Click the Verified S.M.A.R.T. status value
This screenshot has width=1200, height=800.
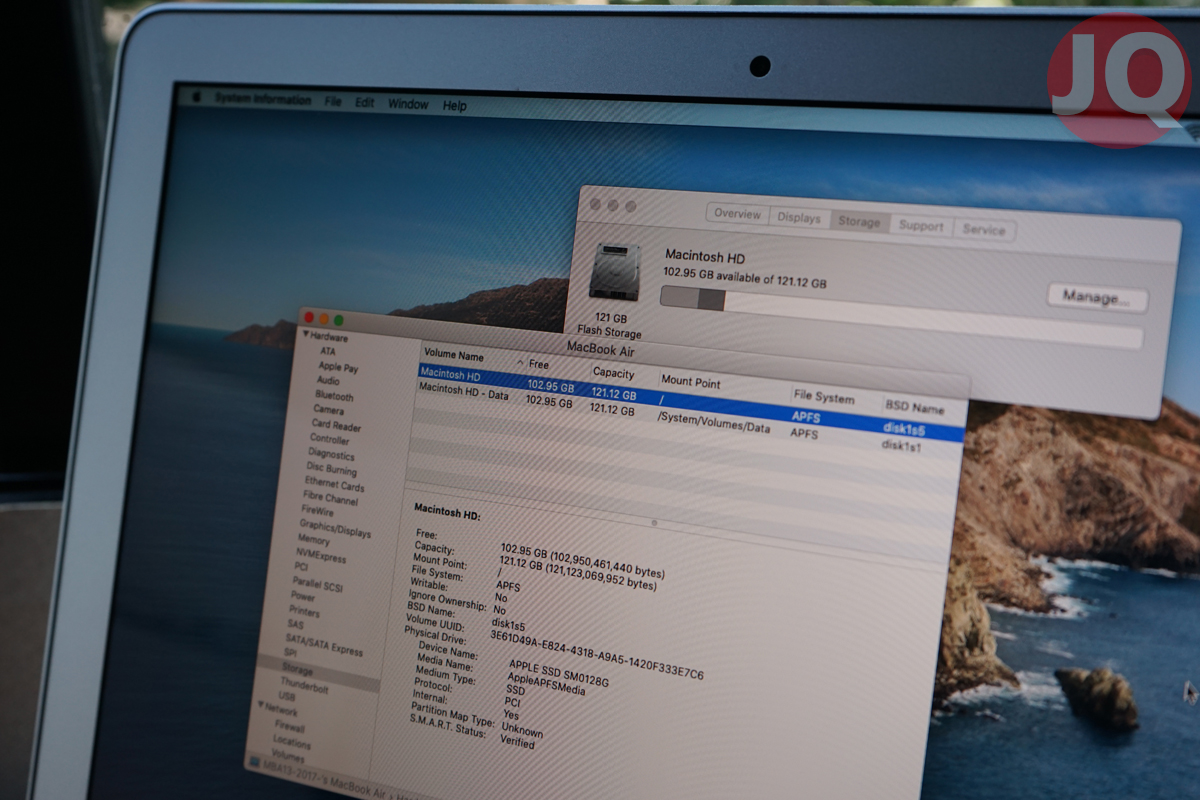click(x=518, y=742)
